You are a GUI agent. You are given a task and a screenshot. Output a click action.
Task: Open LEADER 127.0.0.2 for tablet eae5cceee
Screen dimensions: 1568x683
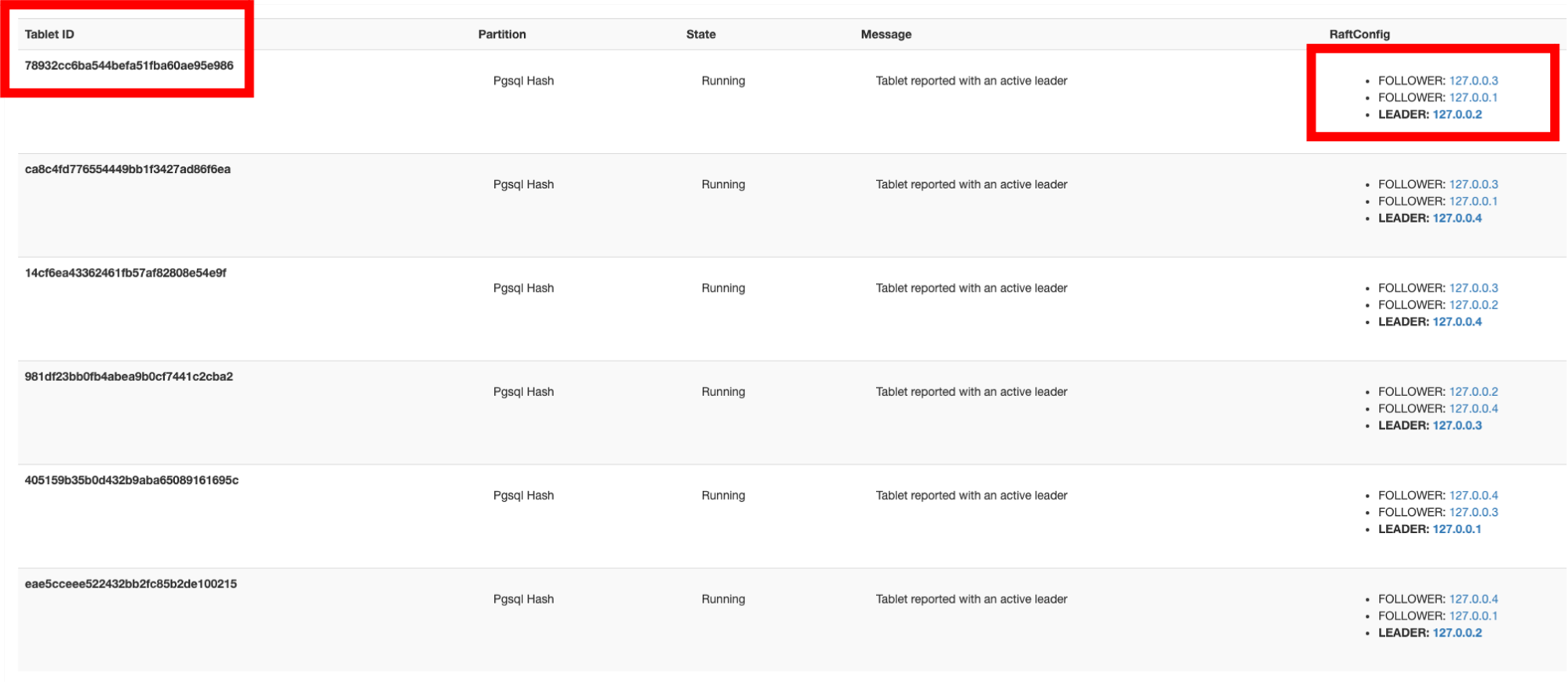(1457, 631)
